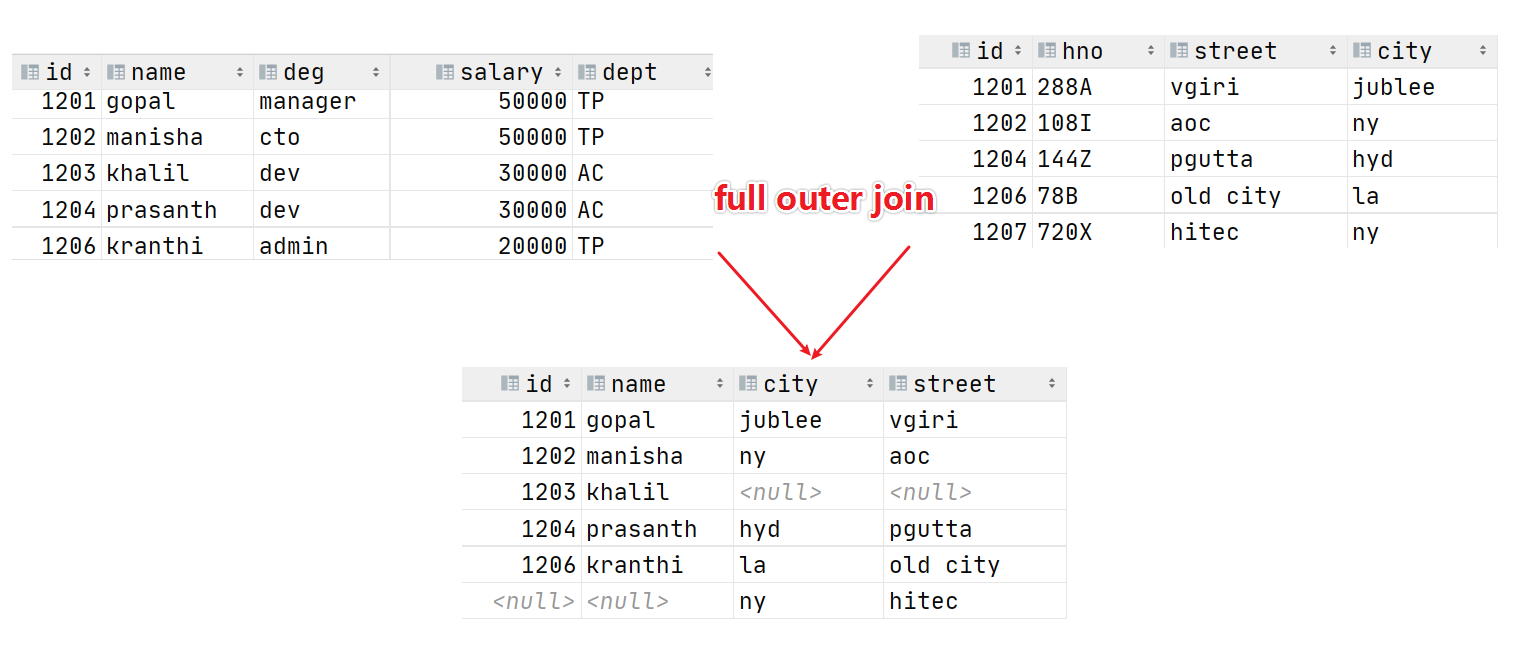Click column icon beside id in hno table
Screen dimensions: 1530x661
961,50
